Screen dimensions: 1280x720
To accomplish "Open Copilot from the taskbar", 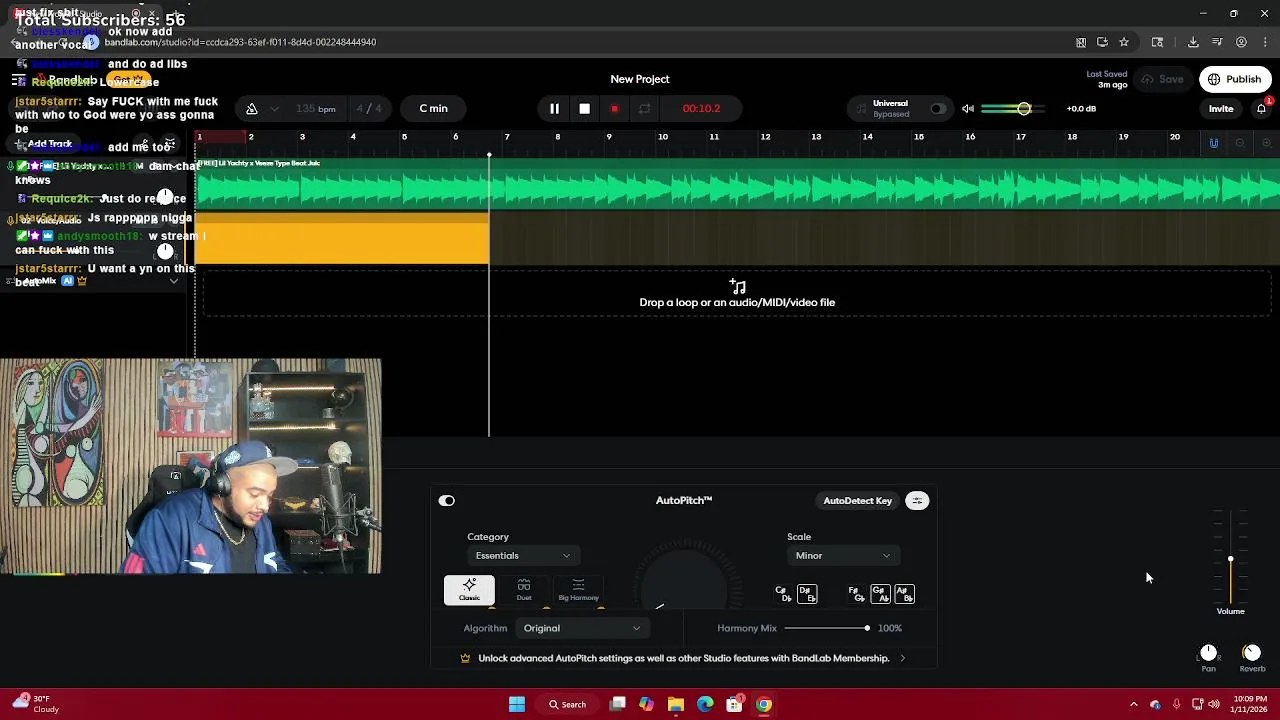I will [646, 704].
